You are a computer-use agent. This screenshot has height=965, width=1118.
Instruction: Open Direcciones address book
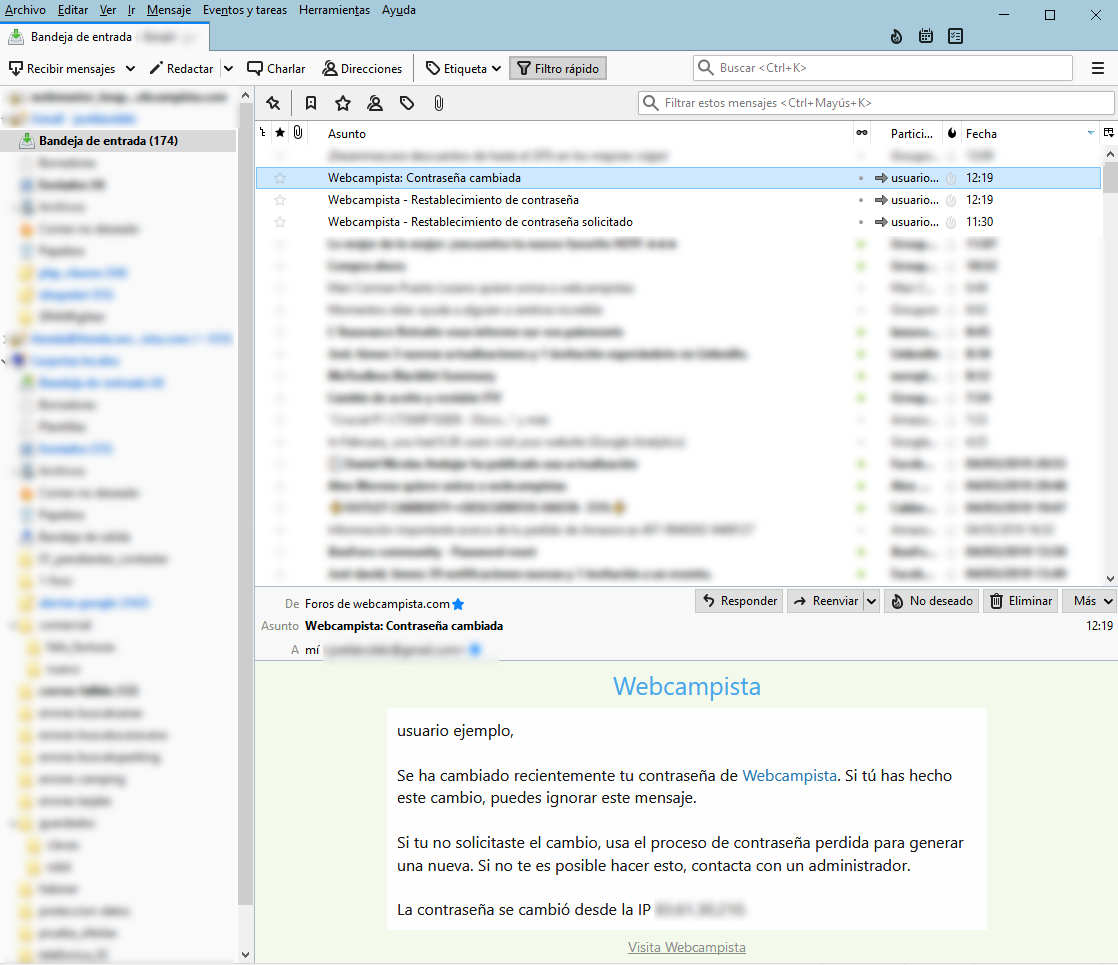click(x=362, y=68)
